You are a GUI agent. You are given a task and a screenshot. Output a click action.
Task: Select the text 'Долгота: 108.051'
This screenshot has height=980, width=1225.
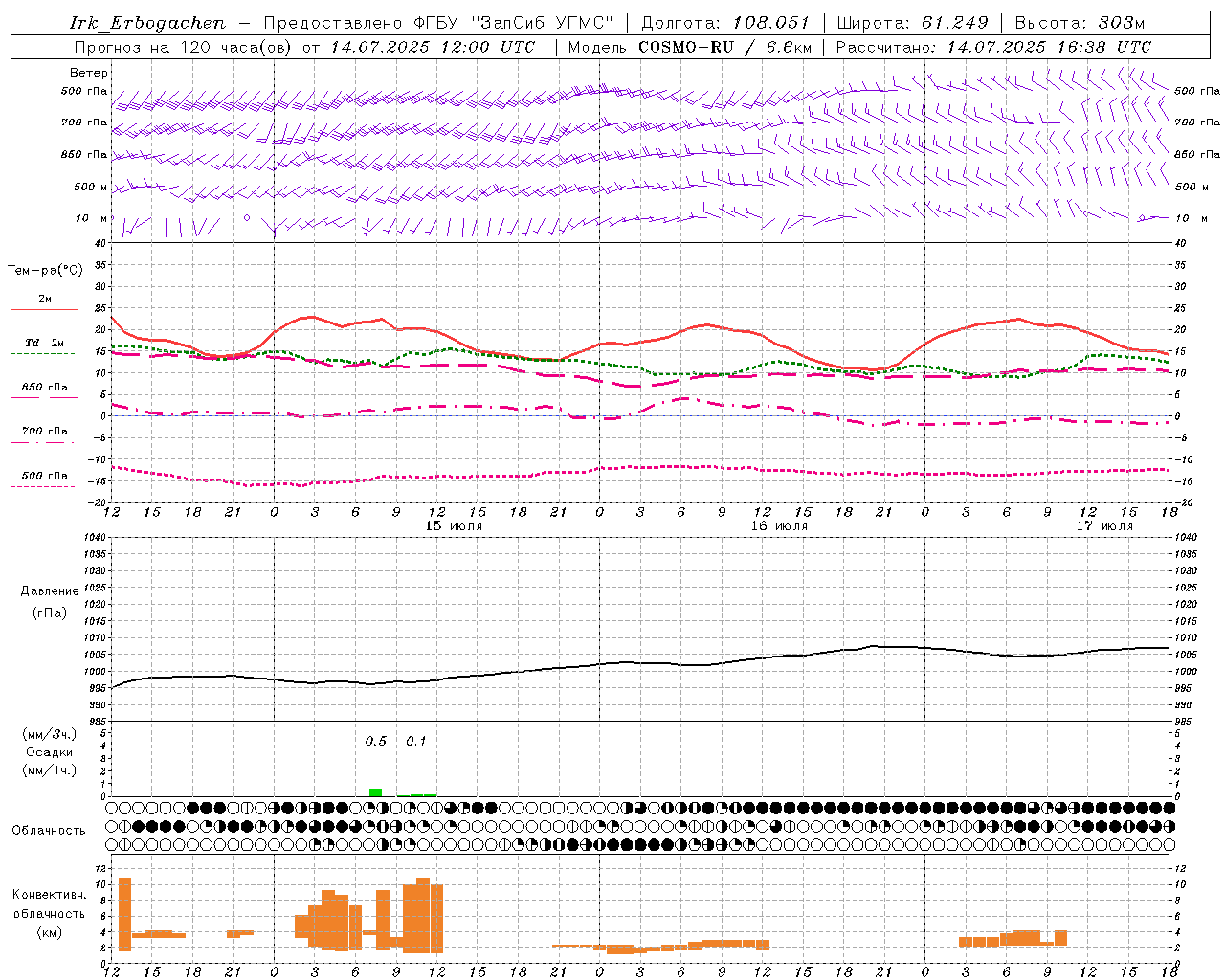pos(724,23)
